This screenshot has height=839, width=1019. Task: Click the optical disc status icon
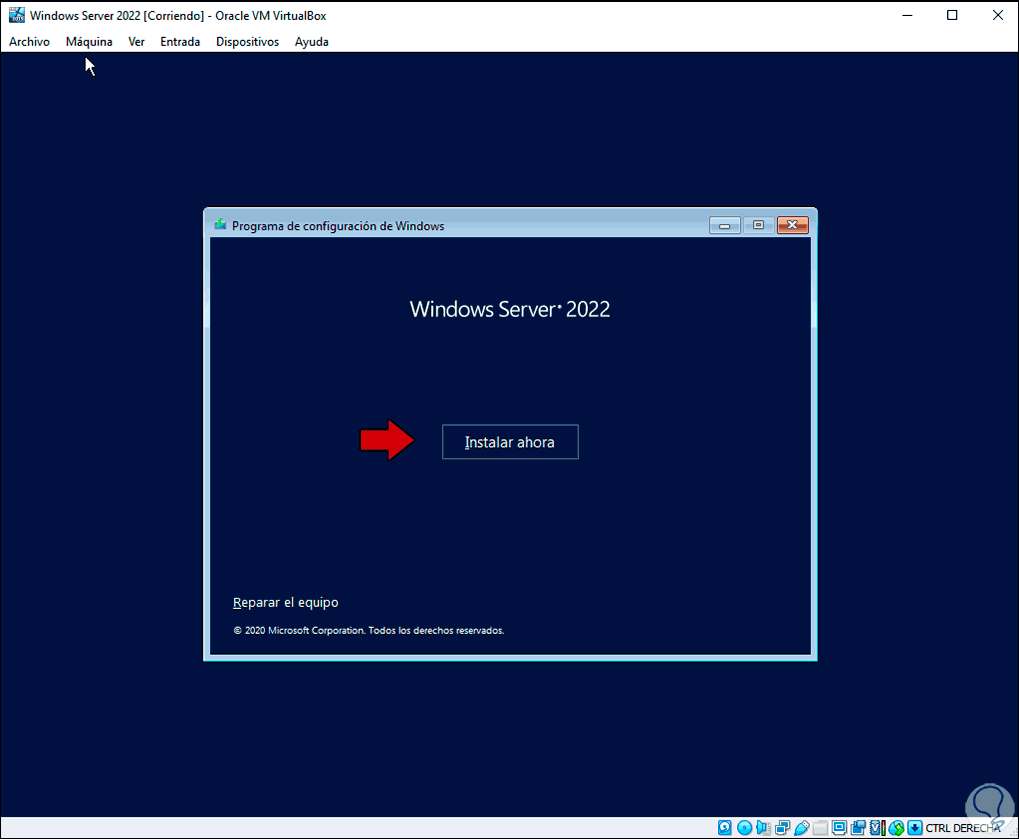click(x=745, y=827)
